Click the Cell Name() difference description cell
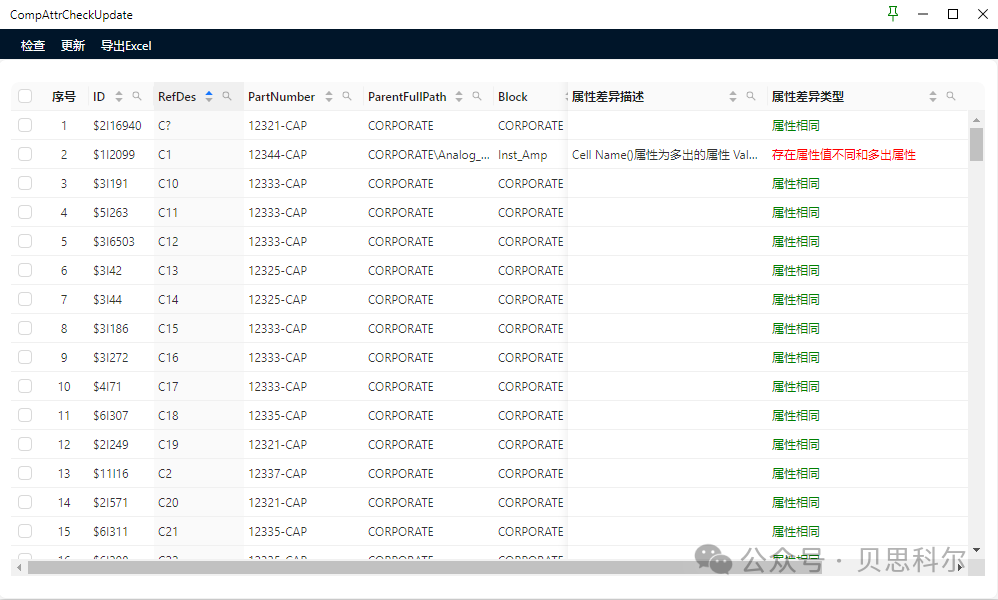 click(x=664, y=155)
